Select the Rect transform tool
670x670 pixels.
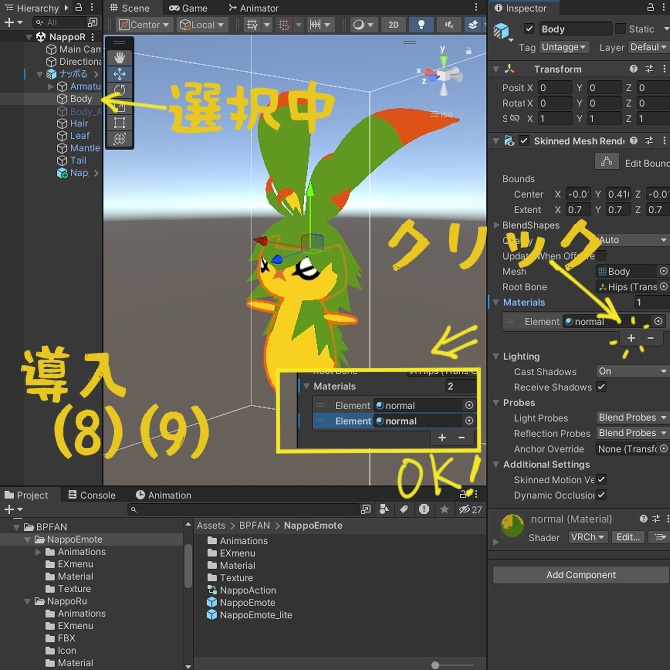tap(119, 123)
